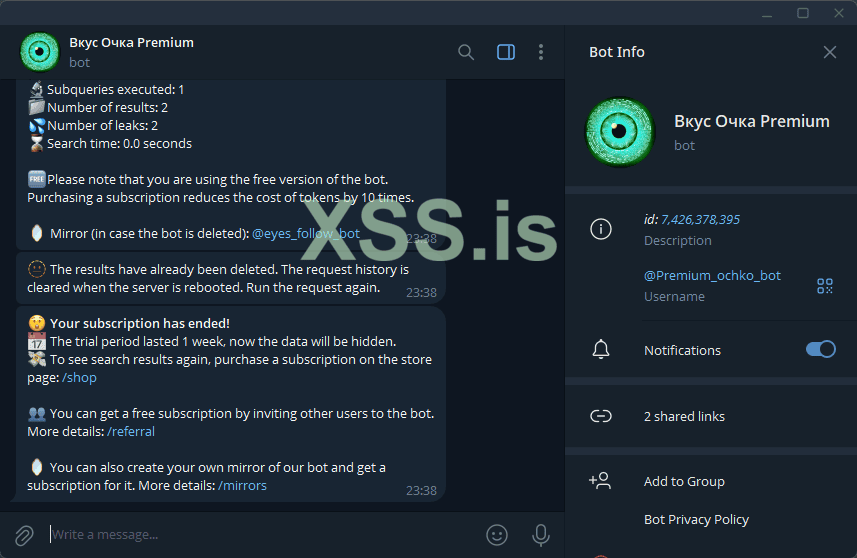Click the Bot Info panel title
This screenshot has height=558, width=857.
[x=617, y=52]
